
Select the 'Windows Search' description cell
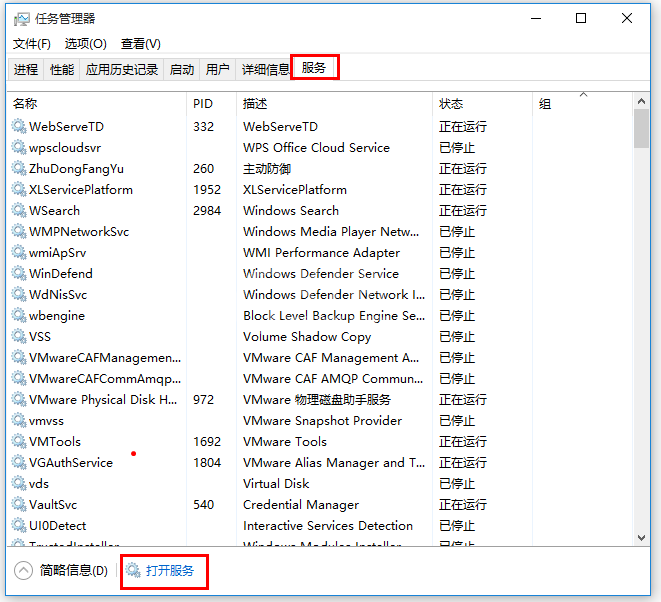291,210
